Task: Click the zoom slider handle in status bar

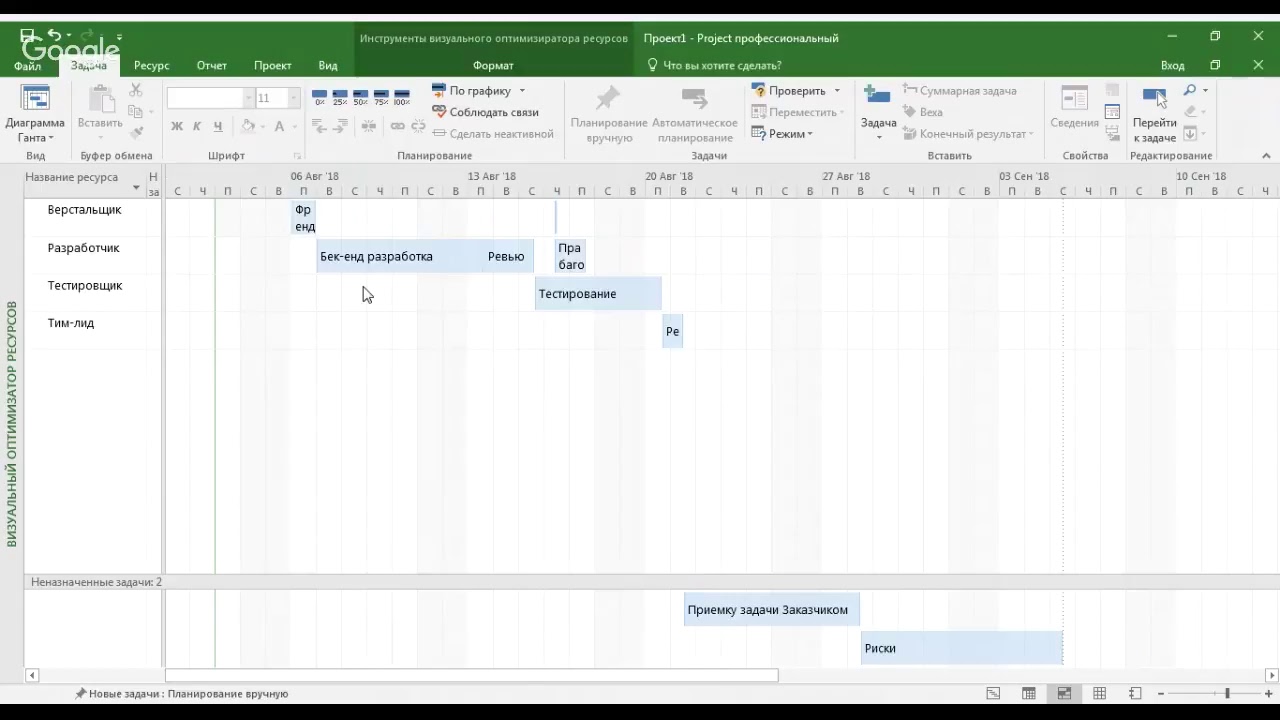Action: [x=1226, y=693]
